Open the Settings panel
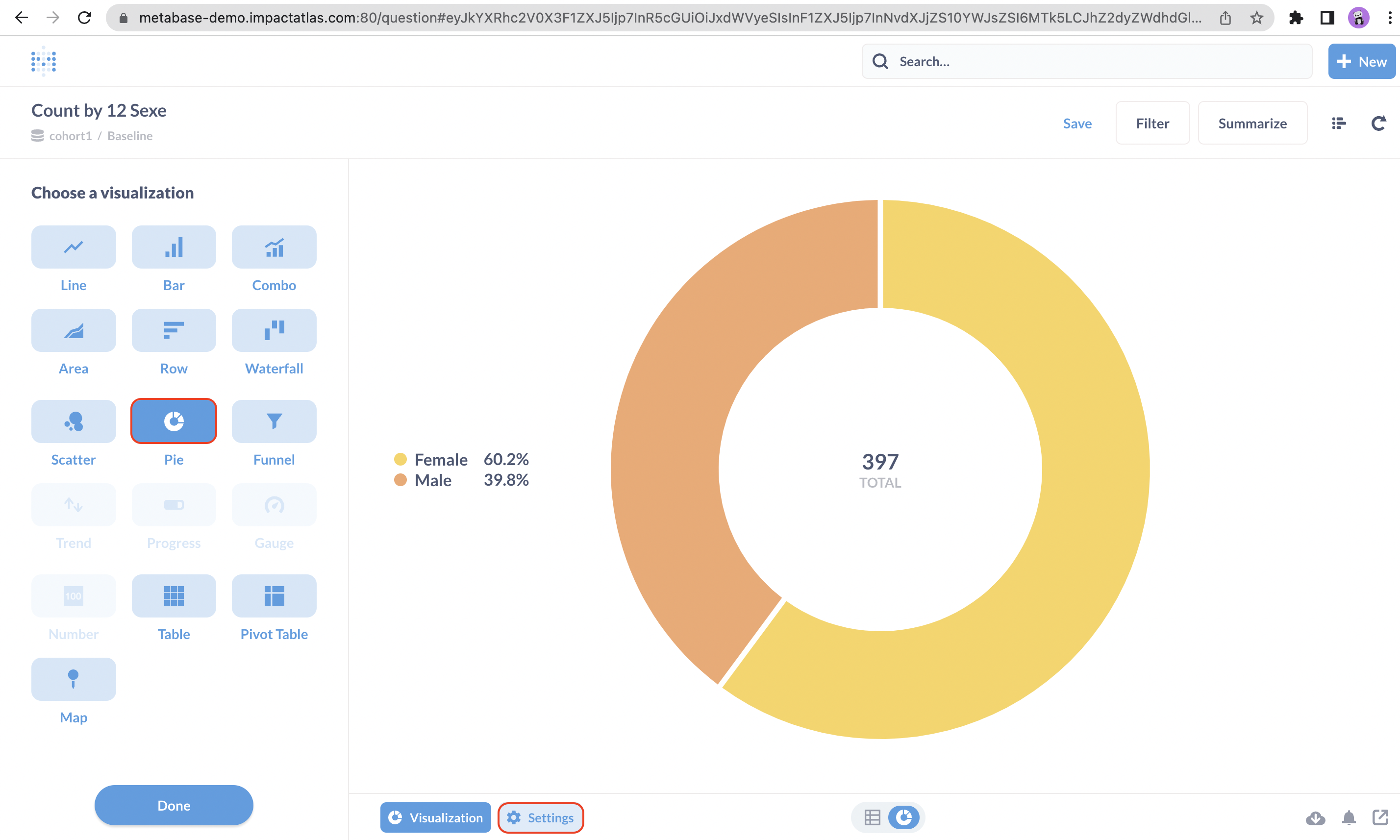Image resolution: width=1400 pixels, height=840 pixels. (541, 817)
